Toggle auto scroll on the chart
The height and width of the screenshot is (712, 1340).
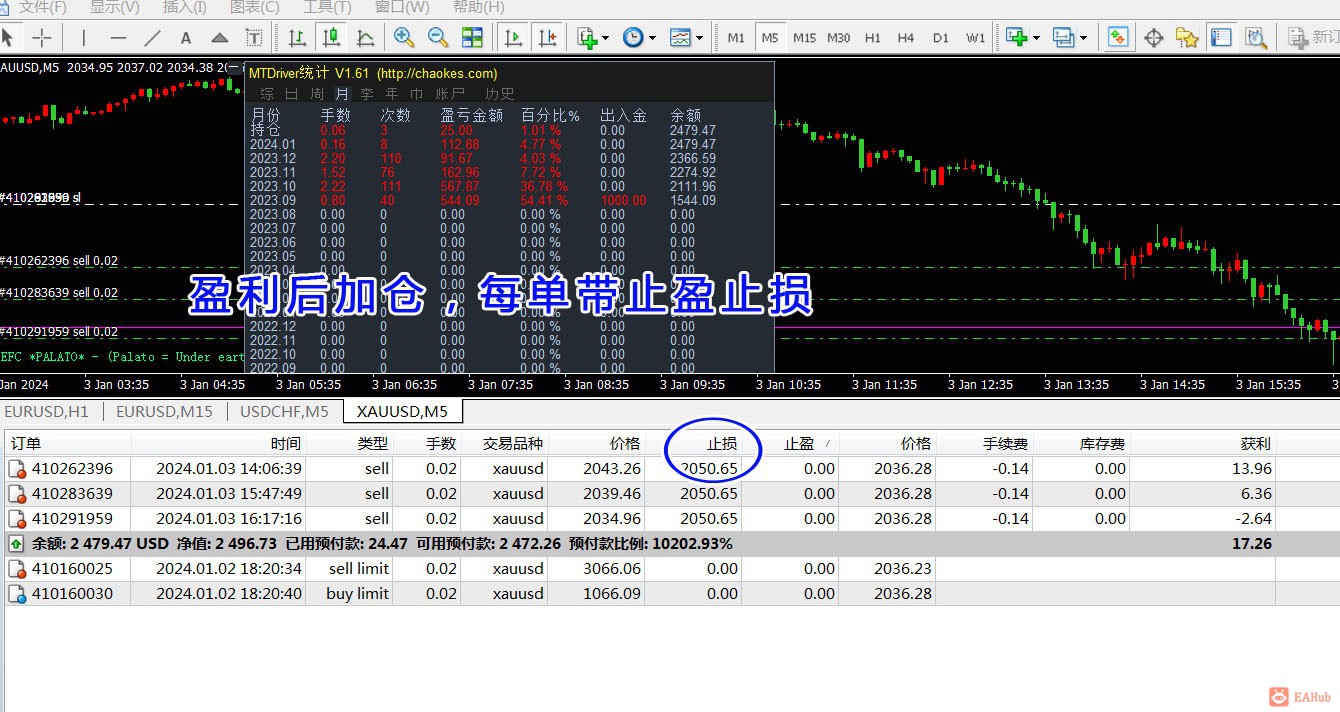pos(513,37)
